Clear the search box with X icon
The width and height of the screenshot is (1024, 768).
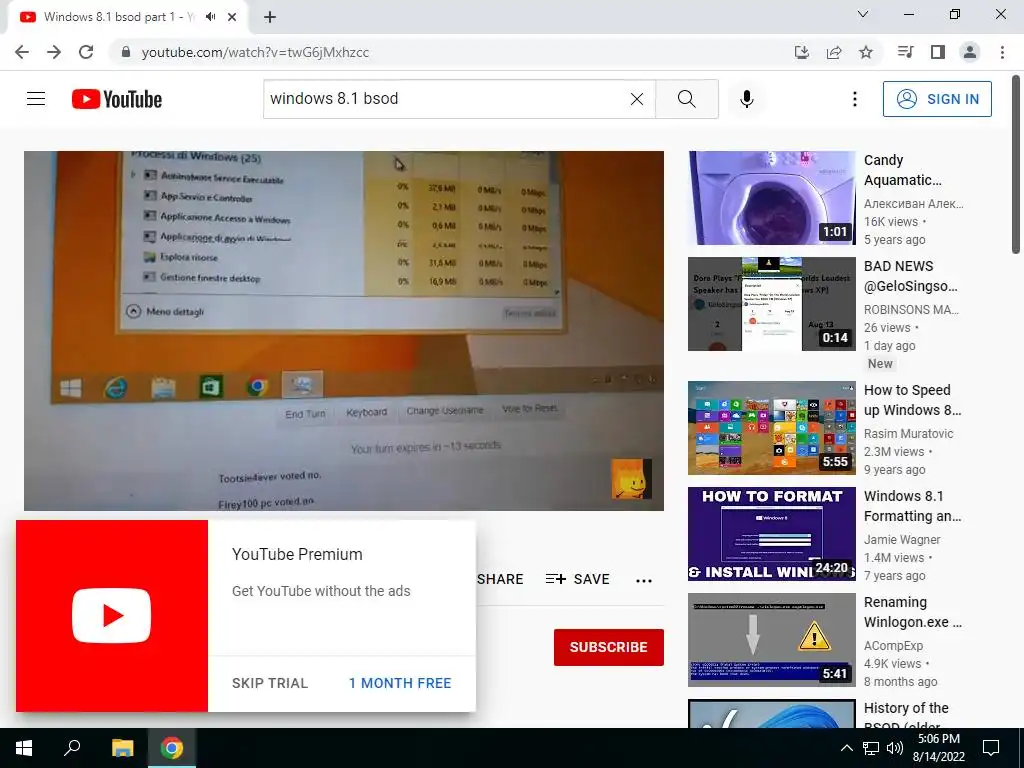click(x=637, y=99)
